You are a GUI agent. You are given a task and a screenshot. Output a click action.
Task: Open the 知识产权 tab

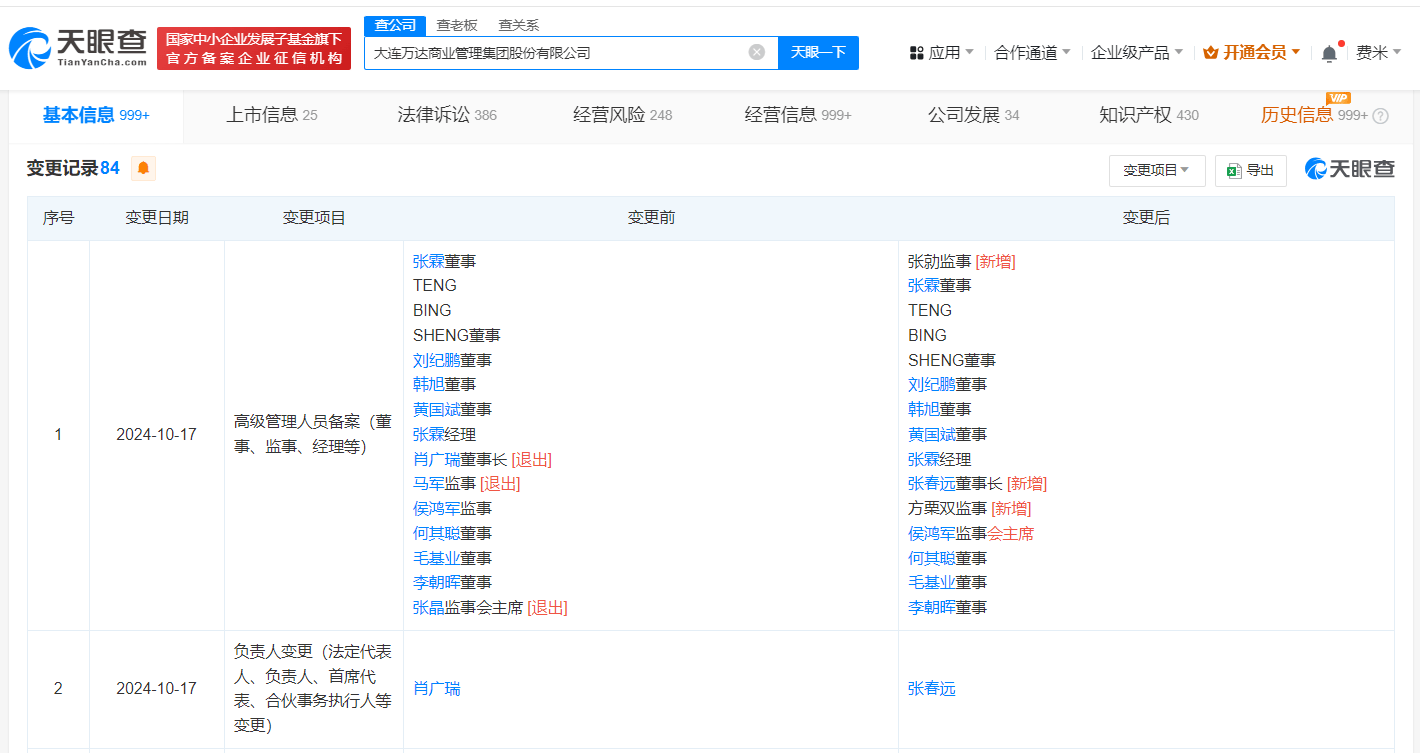[1148, 115]
